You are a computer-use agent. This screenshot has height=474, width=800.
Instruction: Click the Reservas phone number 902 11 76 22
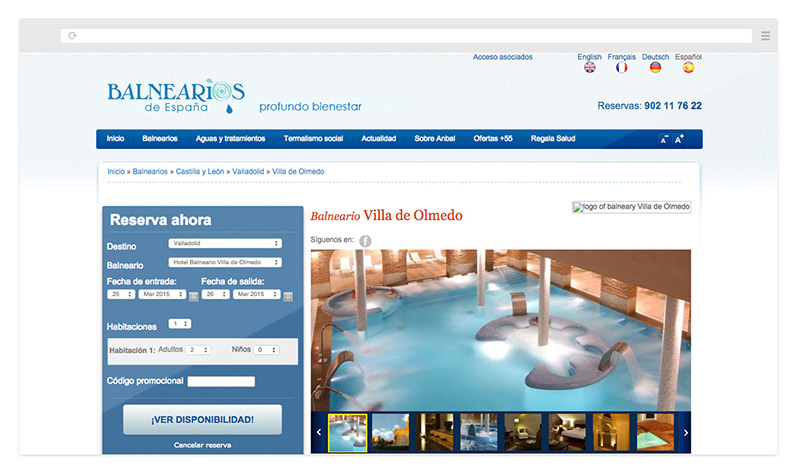[x=673, y=106]
